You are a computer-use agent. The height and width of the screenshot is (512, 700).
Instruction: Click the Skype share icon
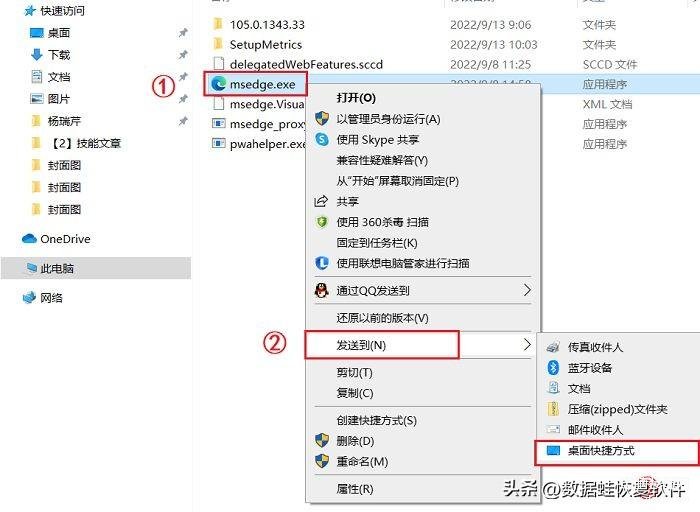[x=322, y=139]
